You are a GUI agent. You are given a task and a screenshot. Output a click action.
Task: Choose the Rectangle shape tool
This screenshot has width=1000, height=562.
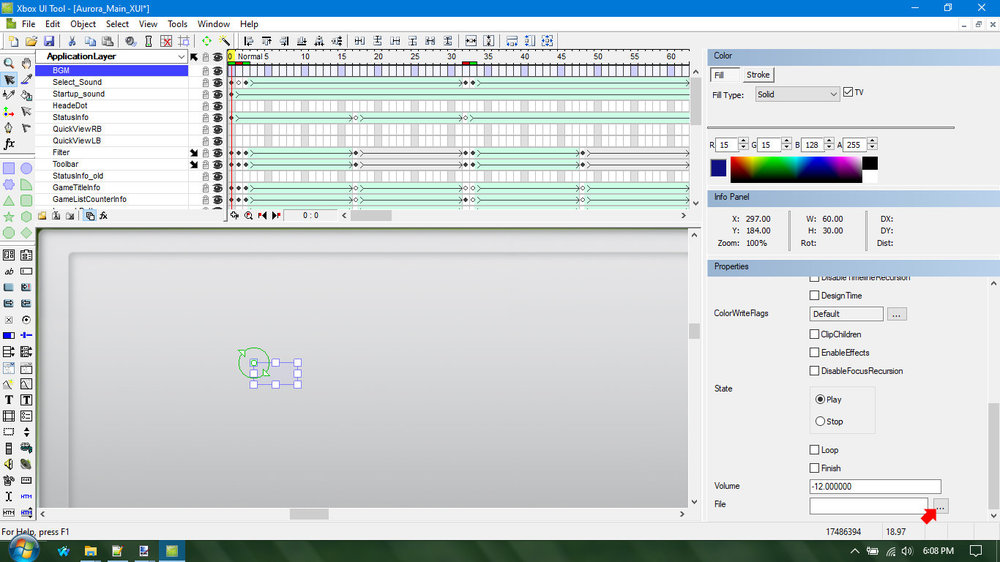tap(9, 168)
